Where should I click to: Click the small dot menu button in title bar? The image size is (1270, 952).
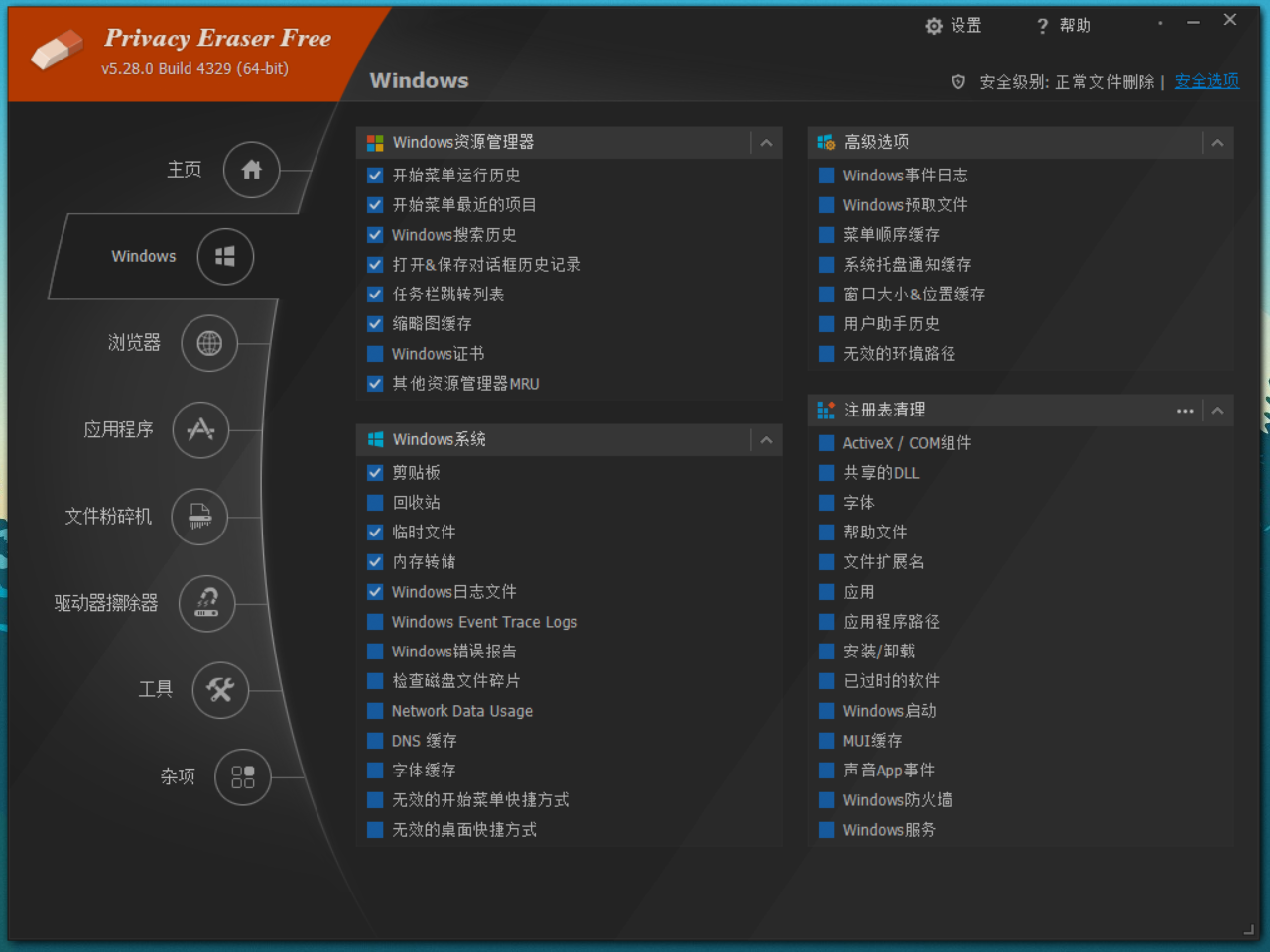click(1160, 22)
